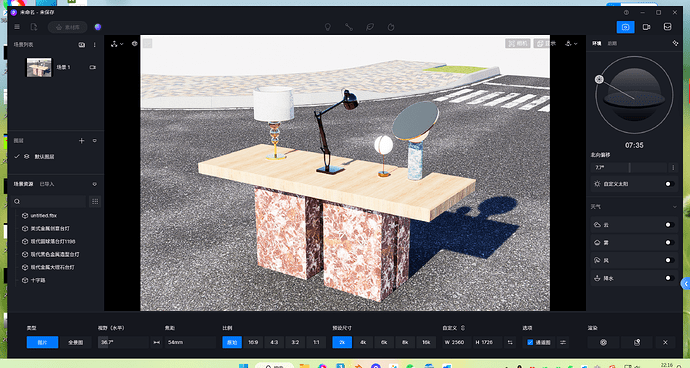Click the import file icon
The height and width of the screenshot is (368, 690).
(34, 27)
